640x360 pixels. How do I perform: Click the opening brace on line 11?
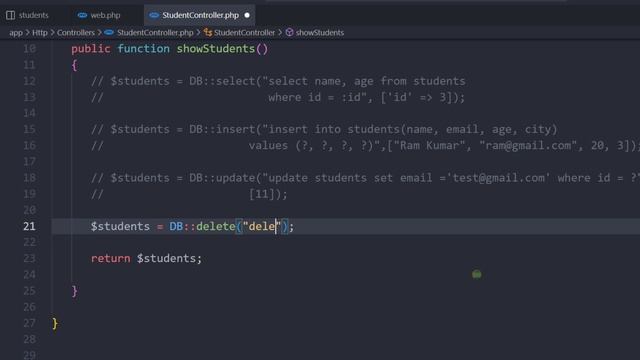(74, 65)
